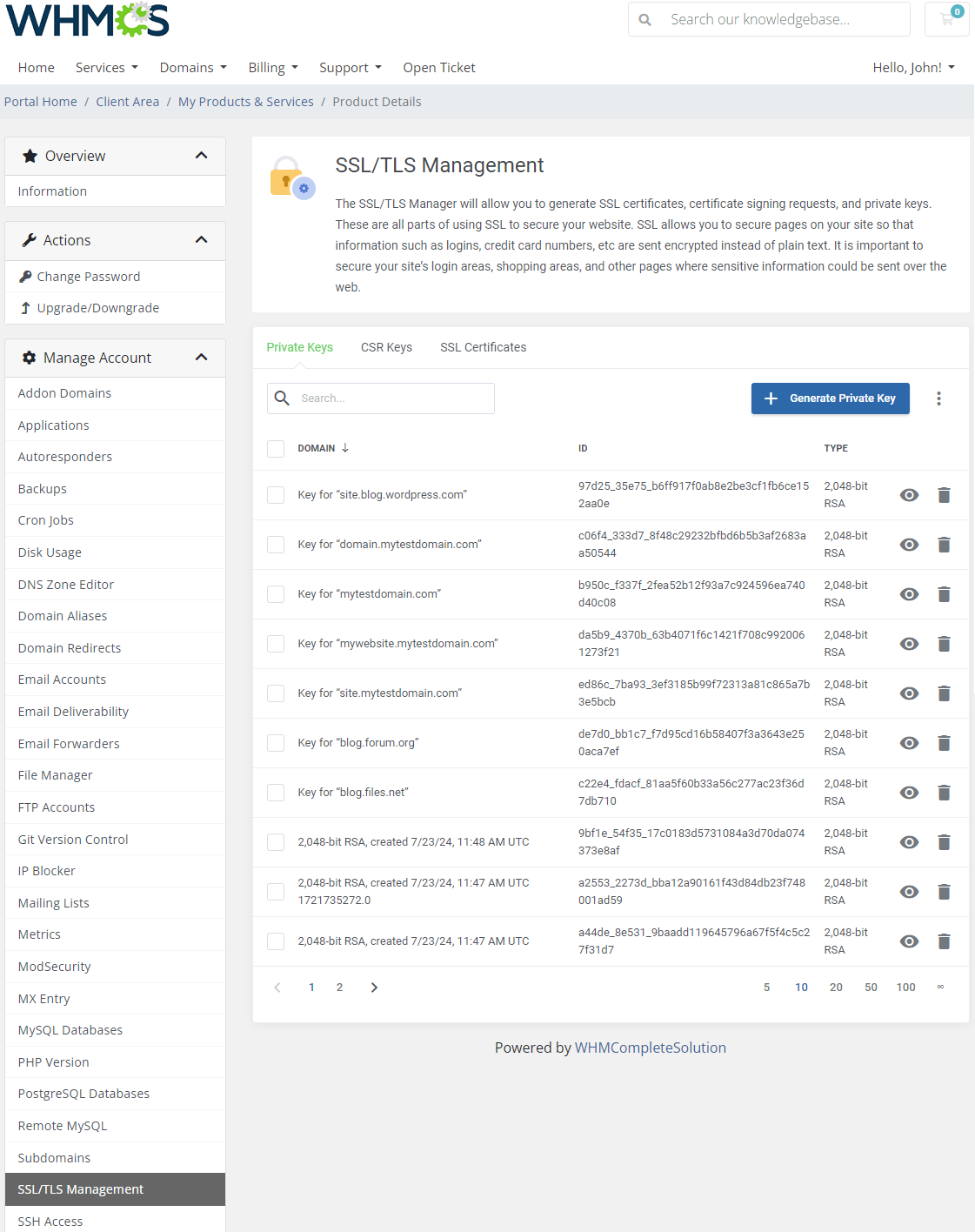View key for site.mytestdomain.com
975x1232 pixels.
pyautogui.click(x=909, y=693)
